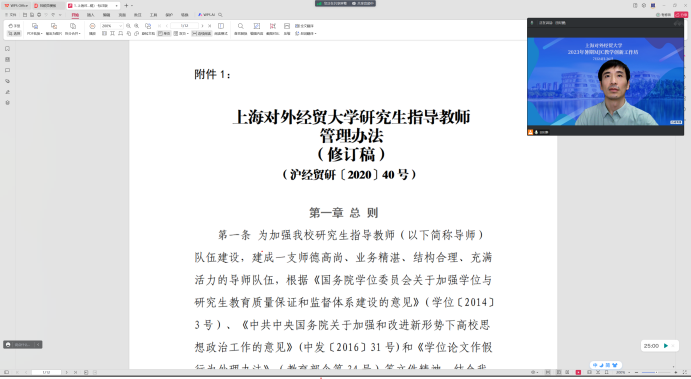Open the comments panel in sidebar
The height and width of the screenshot is (379, 691).
7,70
